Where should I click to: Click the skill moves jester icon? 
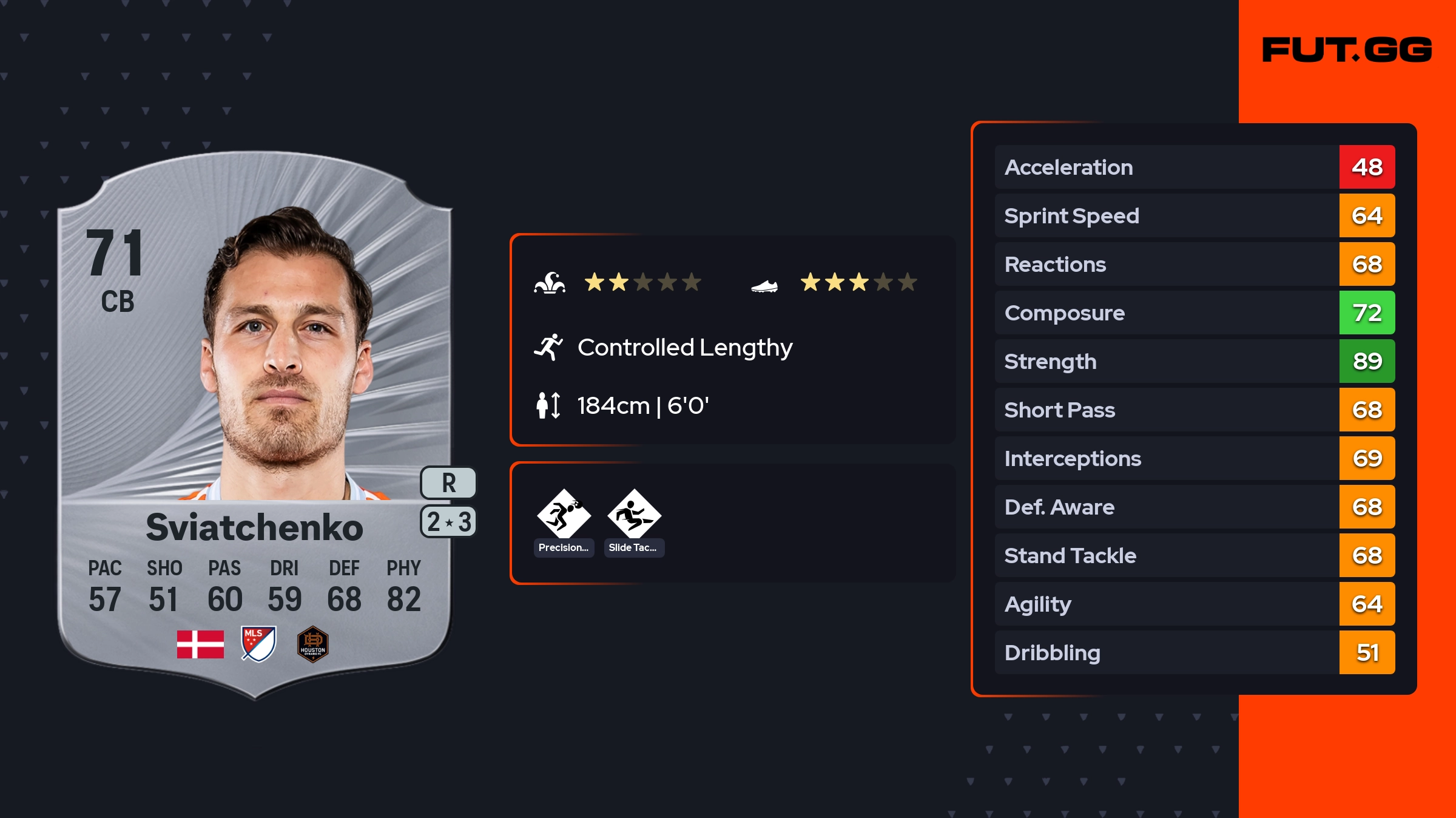pyautogui.click(x=550, y=283)
